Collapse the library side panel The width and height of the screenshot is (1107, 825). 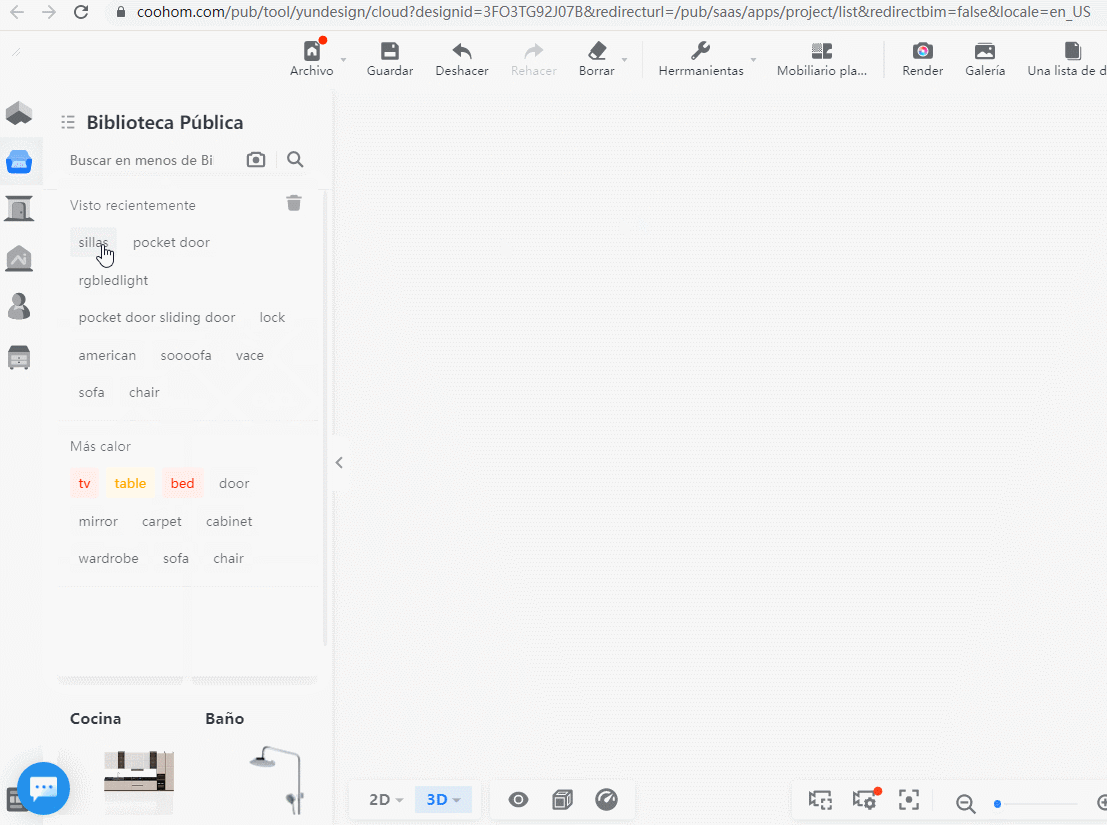339,462
